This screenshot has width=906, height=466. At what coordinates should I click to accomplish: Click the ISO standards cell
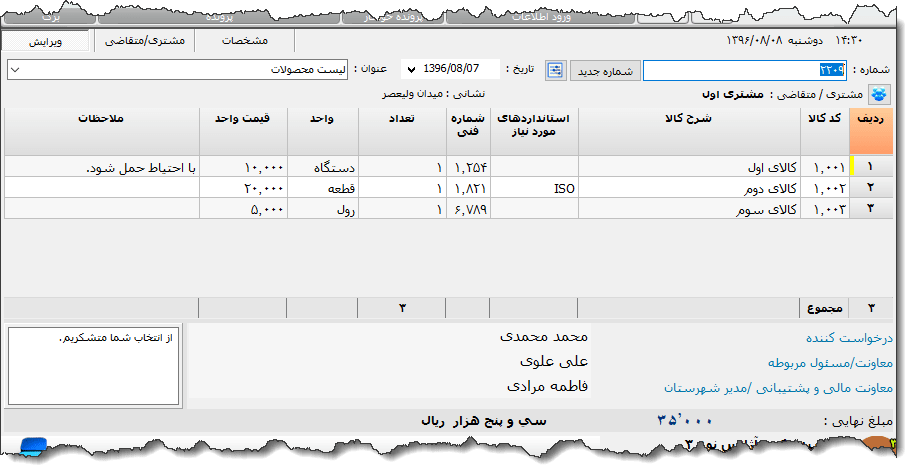[x=534, y=187]
